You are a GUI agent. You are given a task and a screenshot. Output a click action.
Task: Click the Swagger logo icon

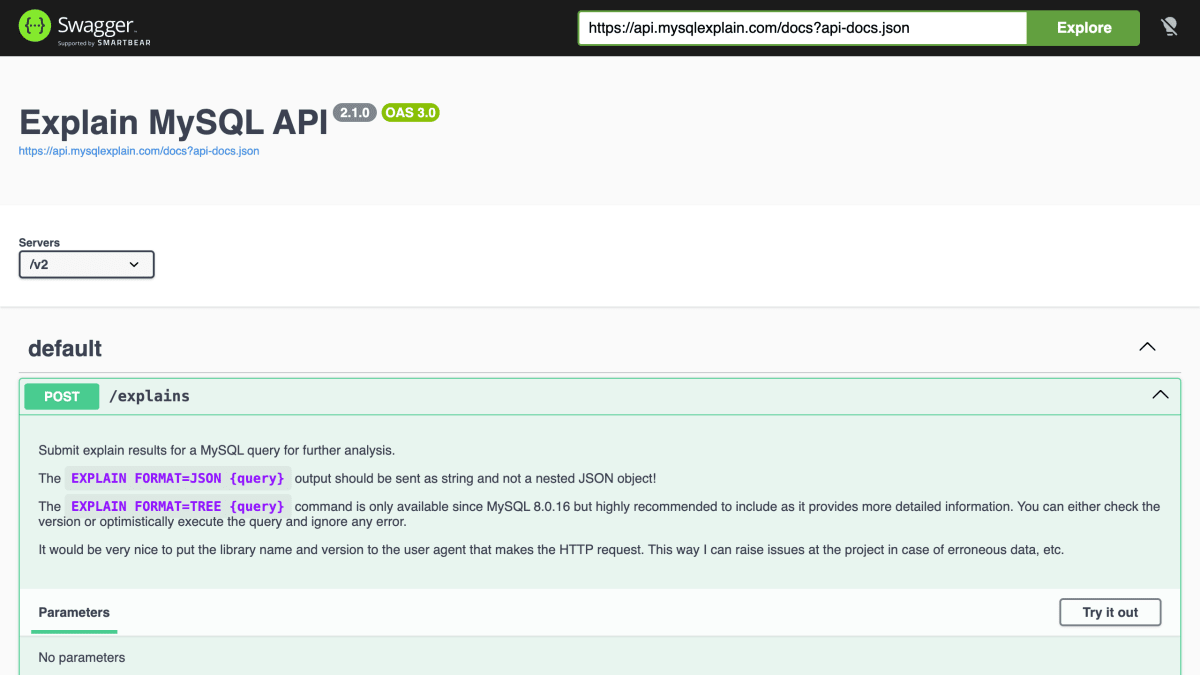[x=34, y=27]
